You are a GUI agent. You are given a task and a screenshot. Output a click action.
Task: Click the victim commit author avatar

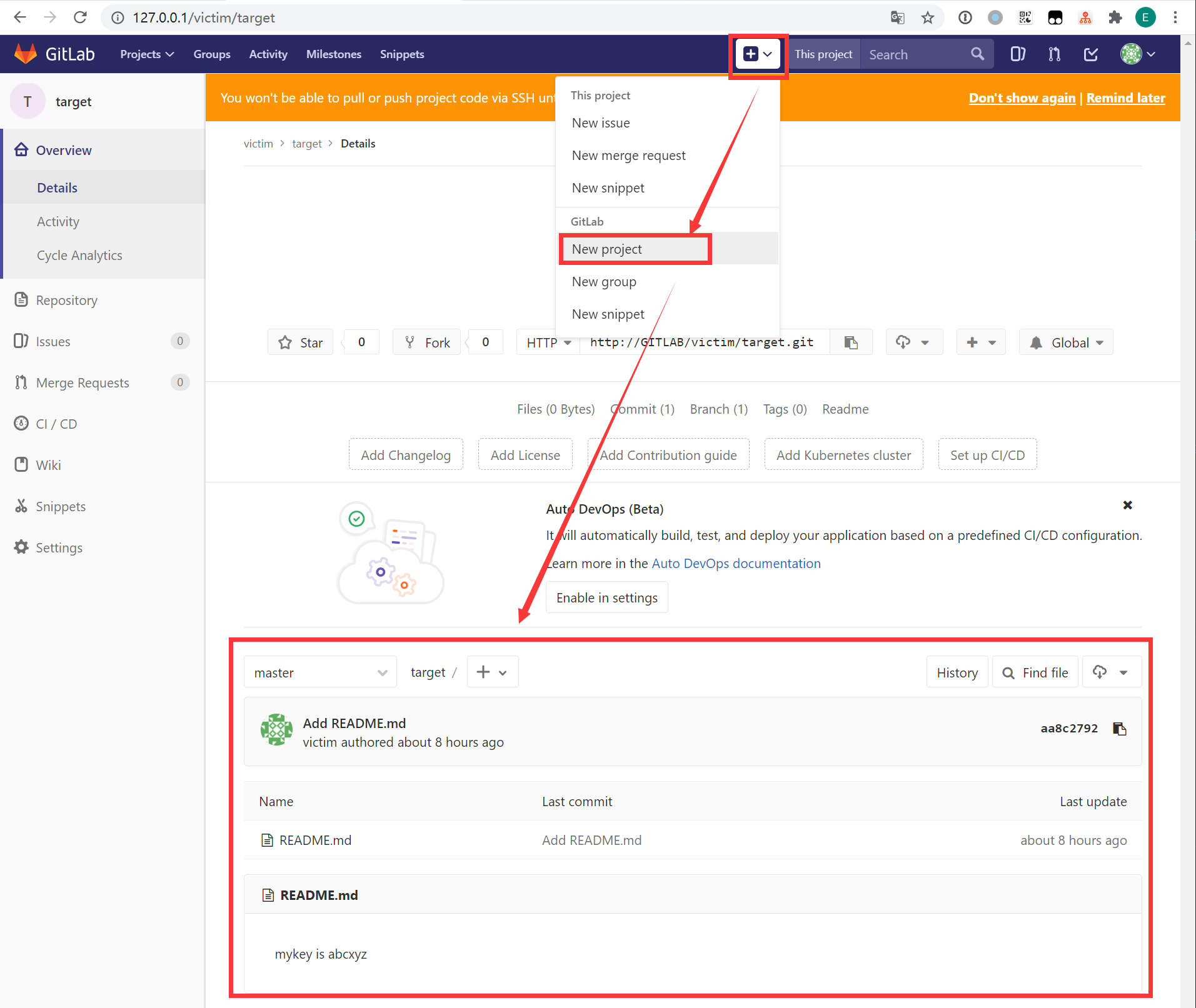point(276,730)
